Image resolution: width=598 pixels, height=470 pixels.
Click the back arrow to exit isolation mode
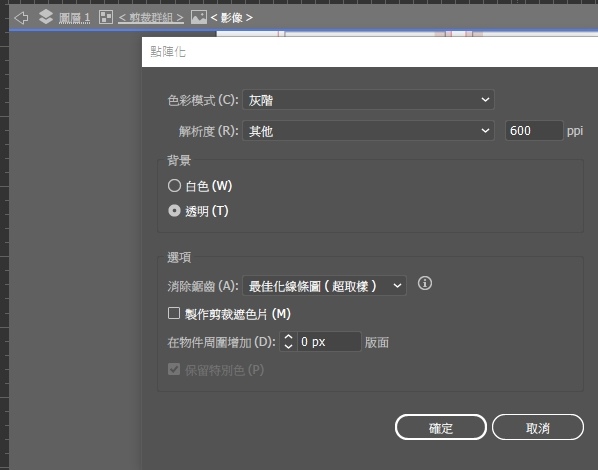pyautogui.click(x=21, y=18)
